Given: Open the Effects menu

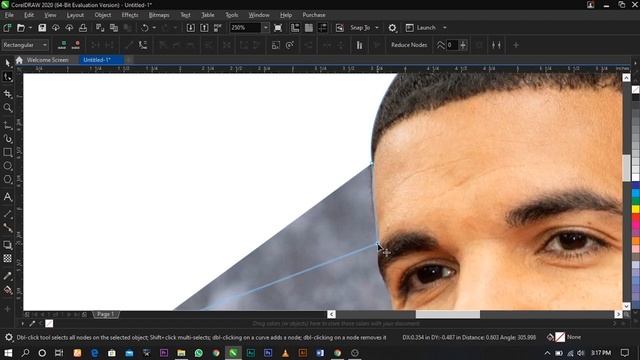Looking at the screenshot, I should click(130, 15).
